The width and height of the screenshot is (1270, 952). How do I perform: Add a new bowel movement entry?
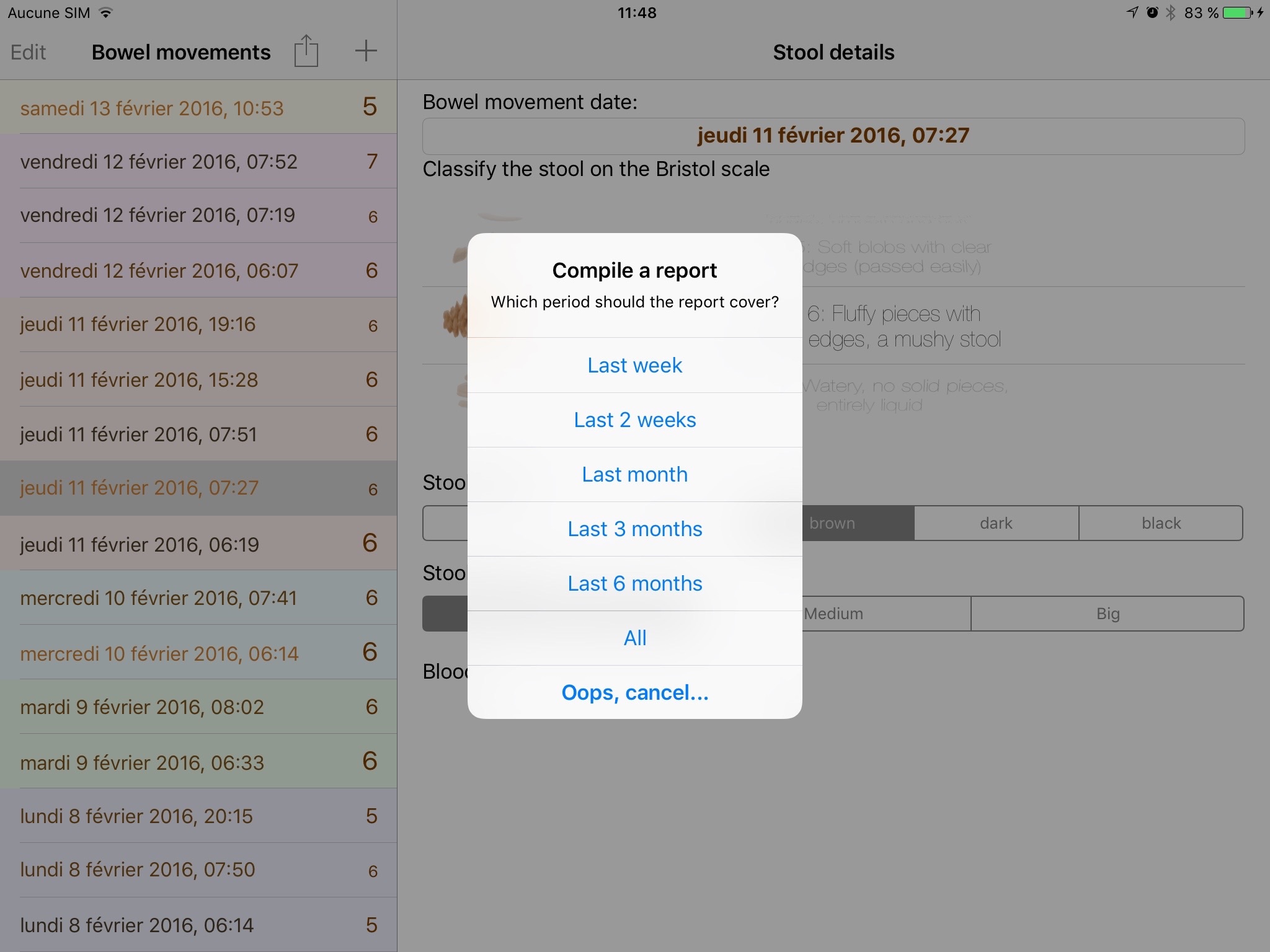click(366, 51)
